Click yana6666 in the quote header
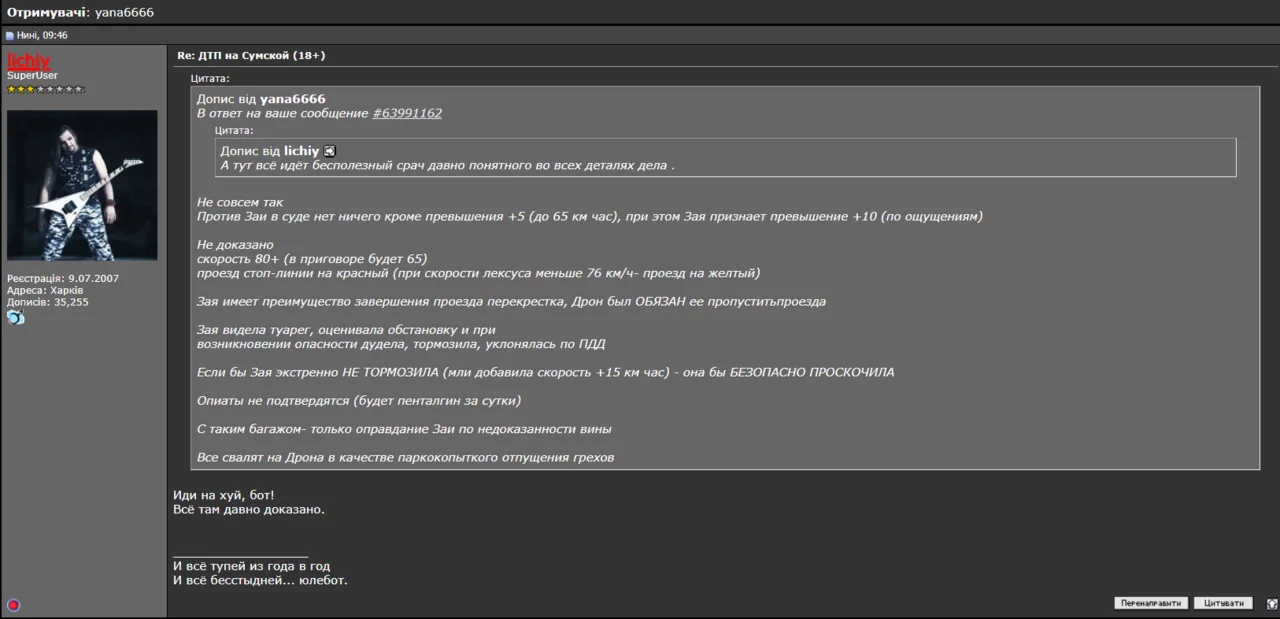Viewport: 1280px width, 619px height. (x=292, y=99)
